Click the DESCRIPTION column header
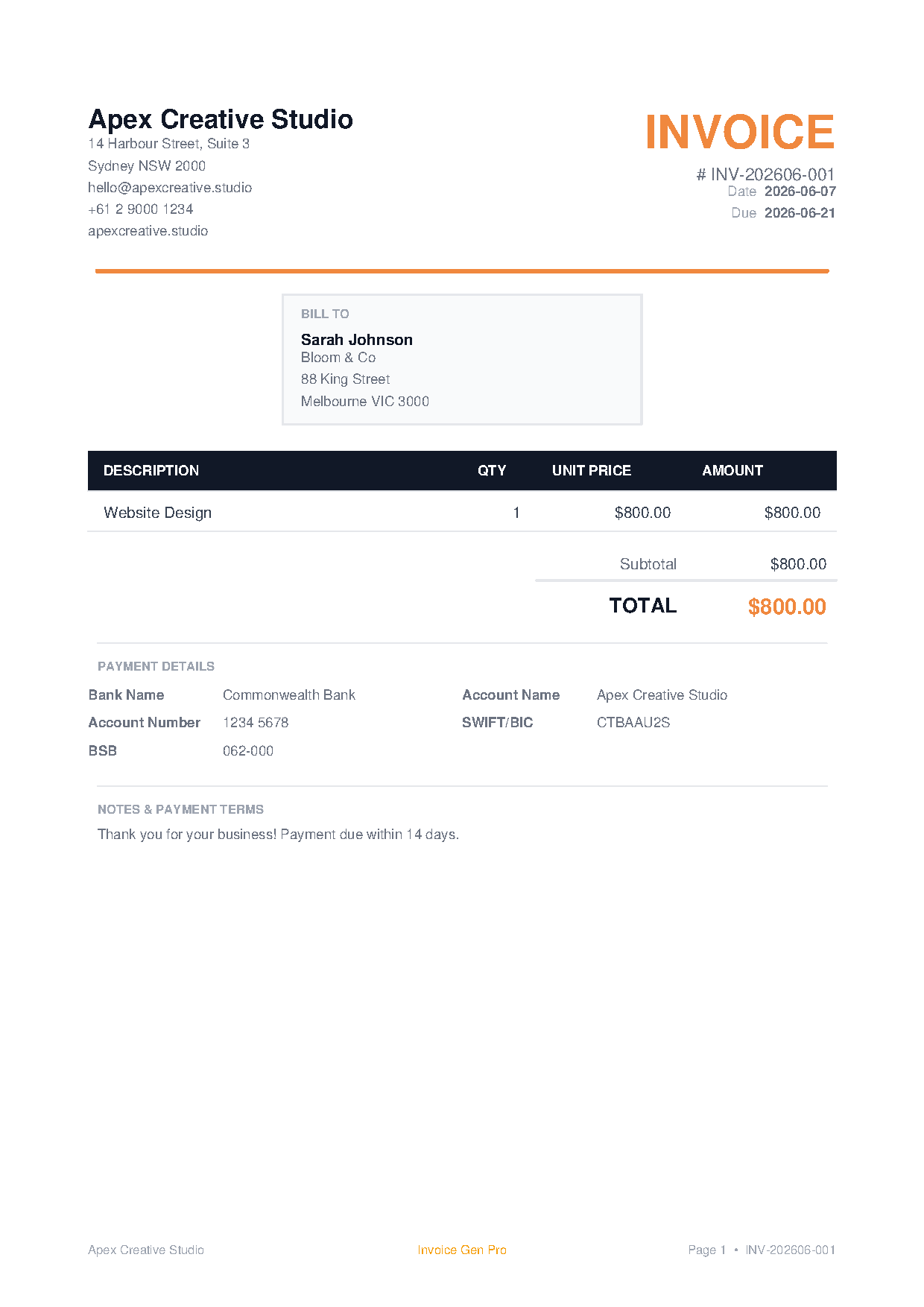This screenshot has height=1307, width=924. [x=151, y=471]
